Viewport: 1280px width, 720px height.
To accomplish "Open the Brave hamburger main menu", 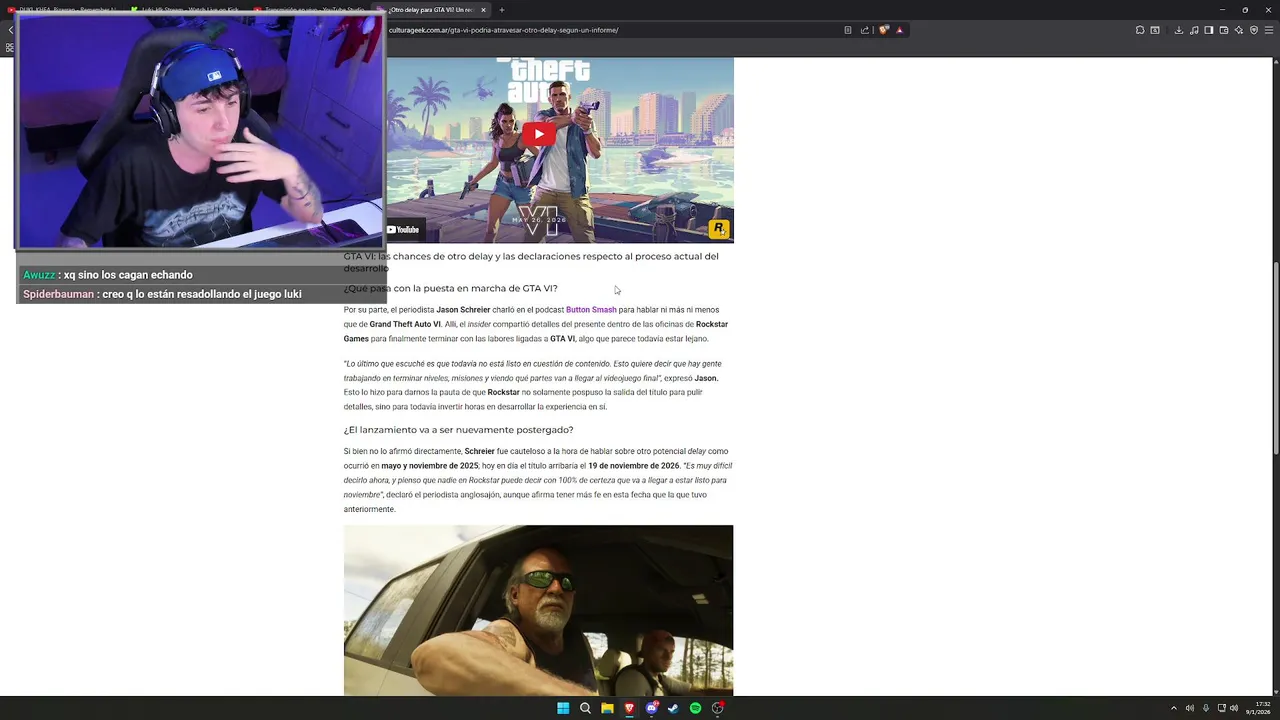I will pos(1269,30).
